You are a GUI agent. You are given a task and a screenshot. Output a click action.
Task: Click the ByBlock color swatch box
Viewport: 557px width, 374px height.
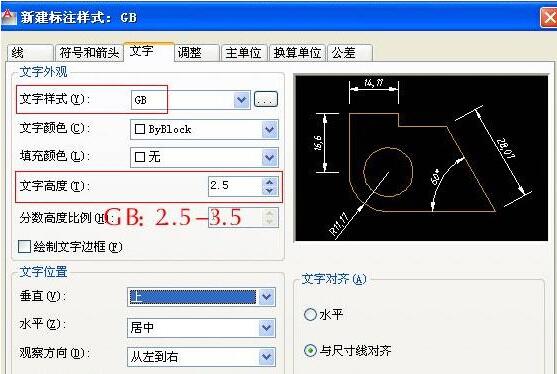[140, 129]
